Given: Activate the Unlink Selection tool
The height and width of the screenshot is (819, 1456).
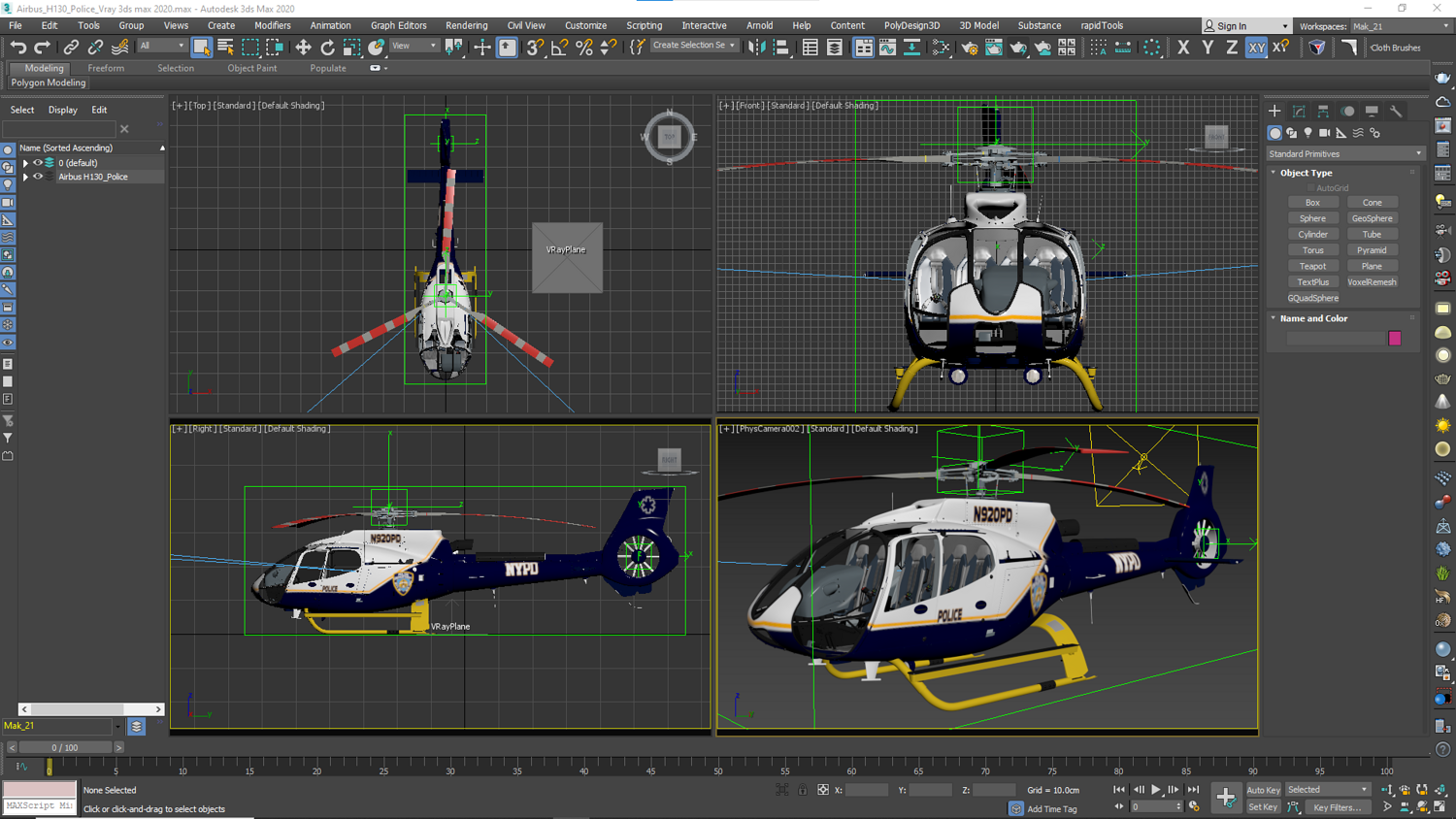Looking at the screenshot, I should 95,47.
